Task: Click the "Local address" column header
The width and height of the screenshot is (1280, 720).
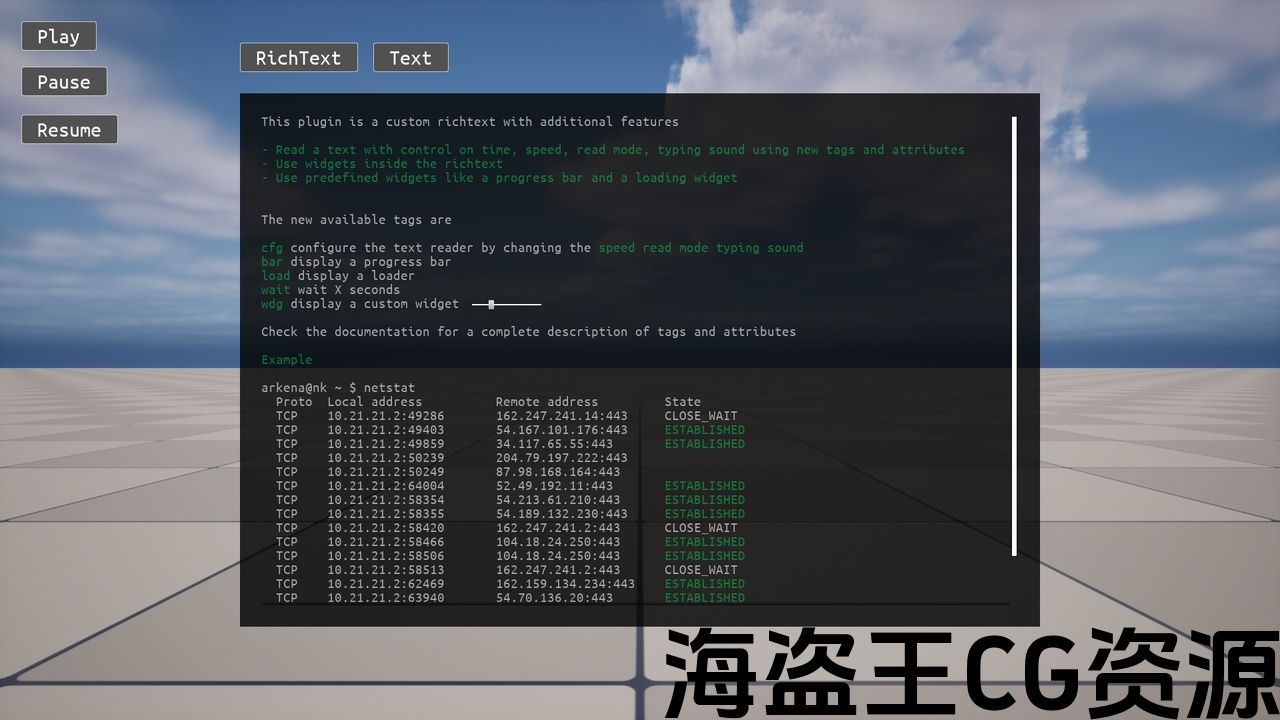Action: [x=374, y=402]
